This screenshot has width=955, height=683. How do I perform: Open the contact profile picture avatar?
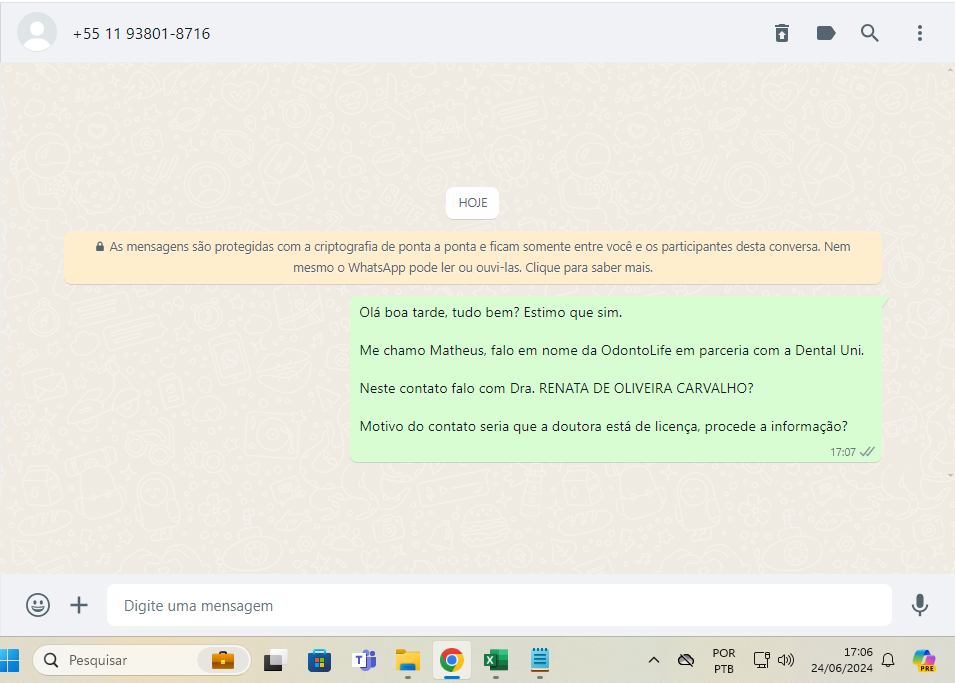click(x=37, y=32)
